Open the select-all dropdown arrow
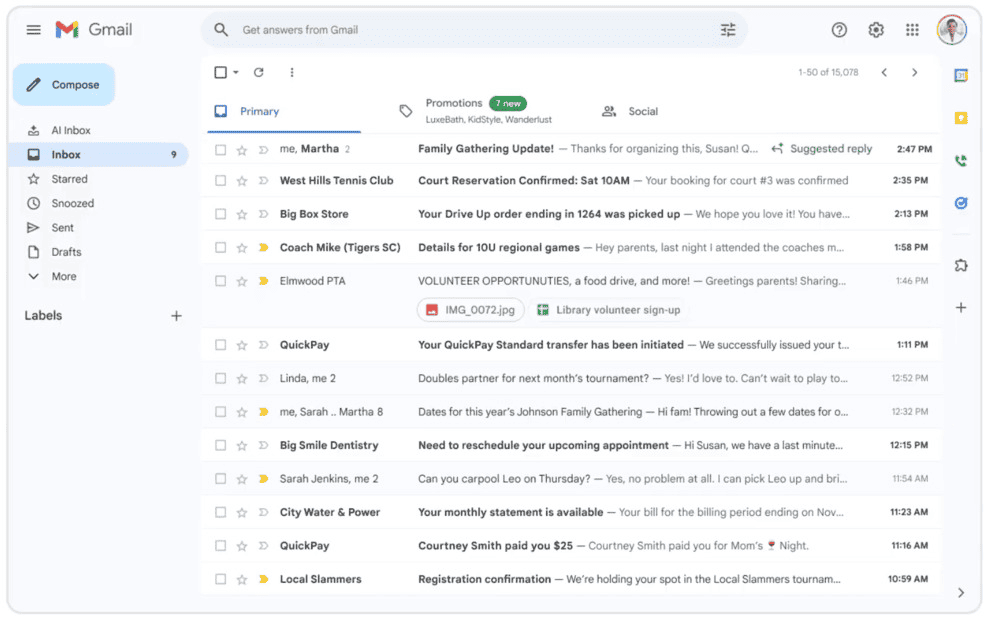Viewport: 1000px width, 629px height. pos(236,72)
